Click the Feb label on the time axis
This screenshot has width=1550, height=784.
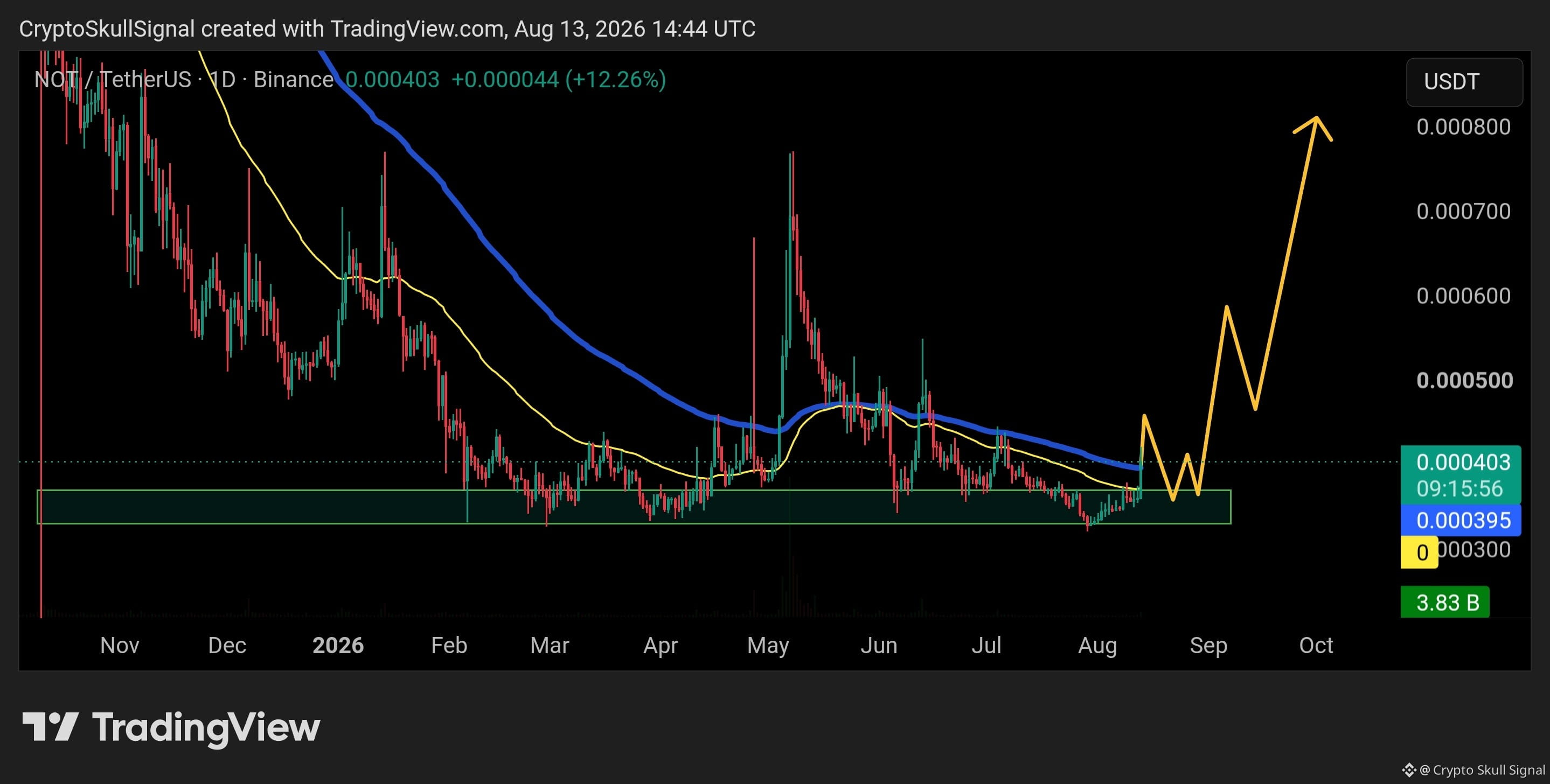(x=449, y=645)
